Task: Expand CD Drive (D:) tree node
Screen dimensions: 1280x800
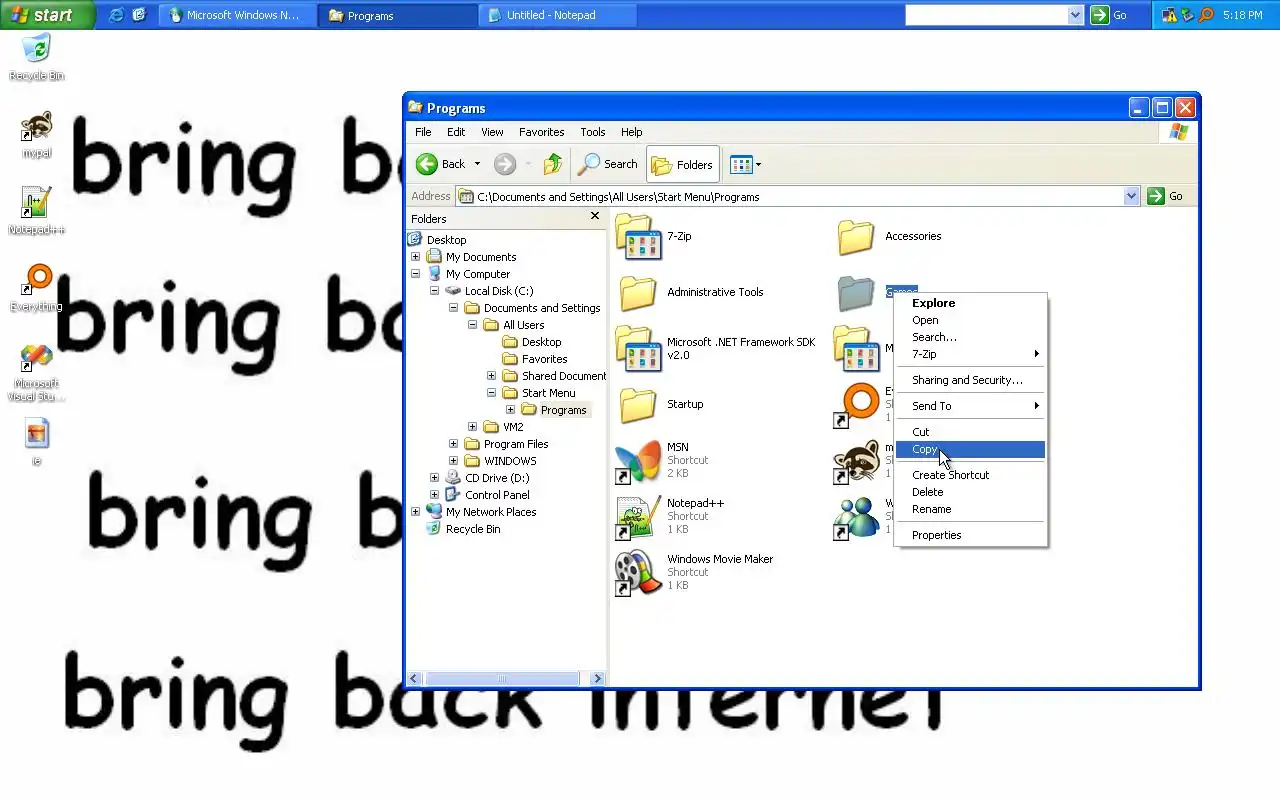Action: point(434,478)
